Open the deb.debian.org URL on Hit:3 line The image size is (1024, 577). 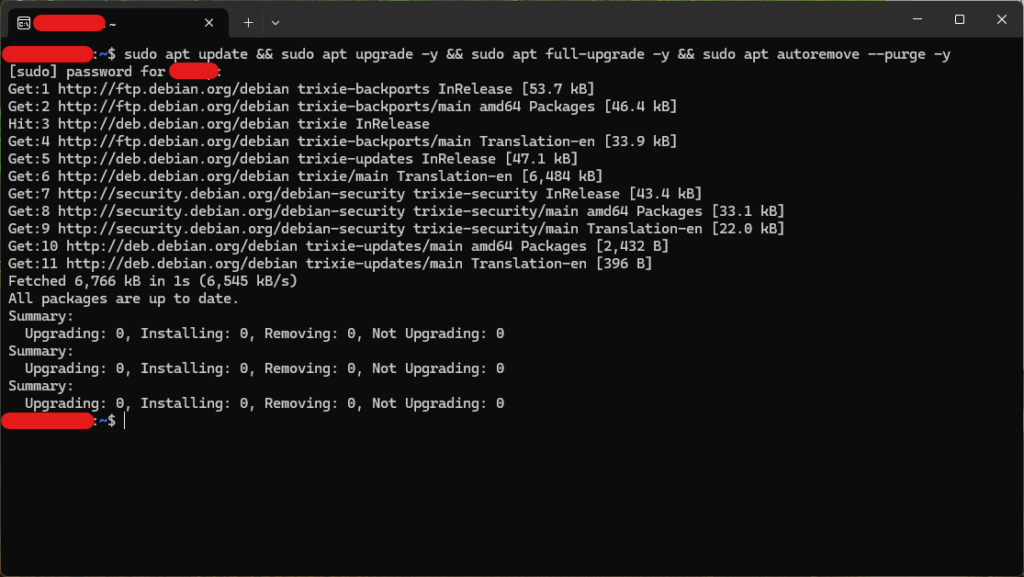174,124
